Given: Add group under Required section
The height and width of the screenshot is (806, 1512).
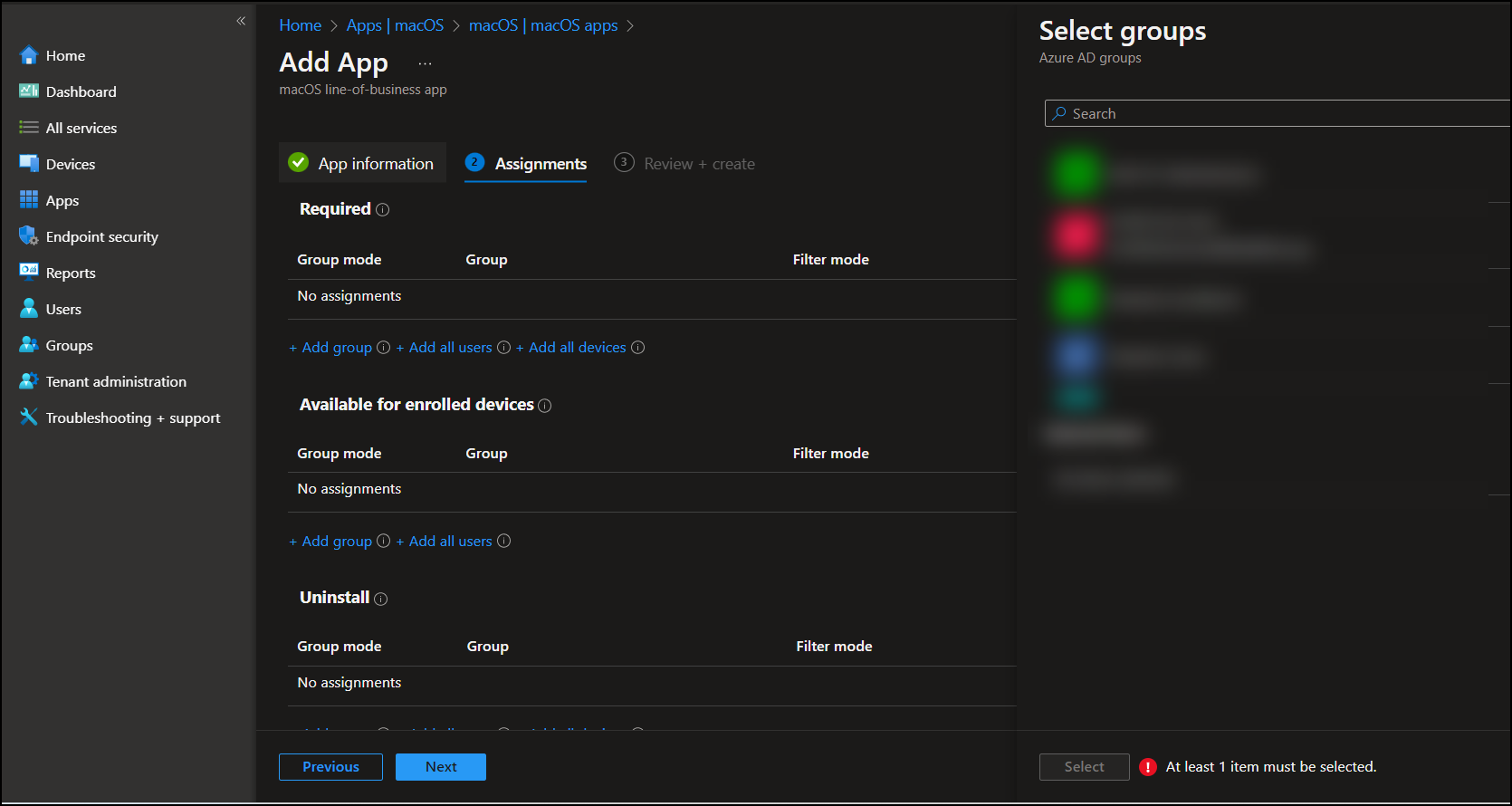Looking at the screenshot, I should coord(330,348).
